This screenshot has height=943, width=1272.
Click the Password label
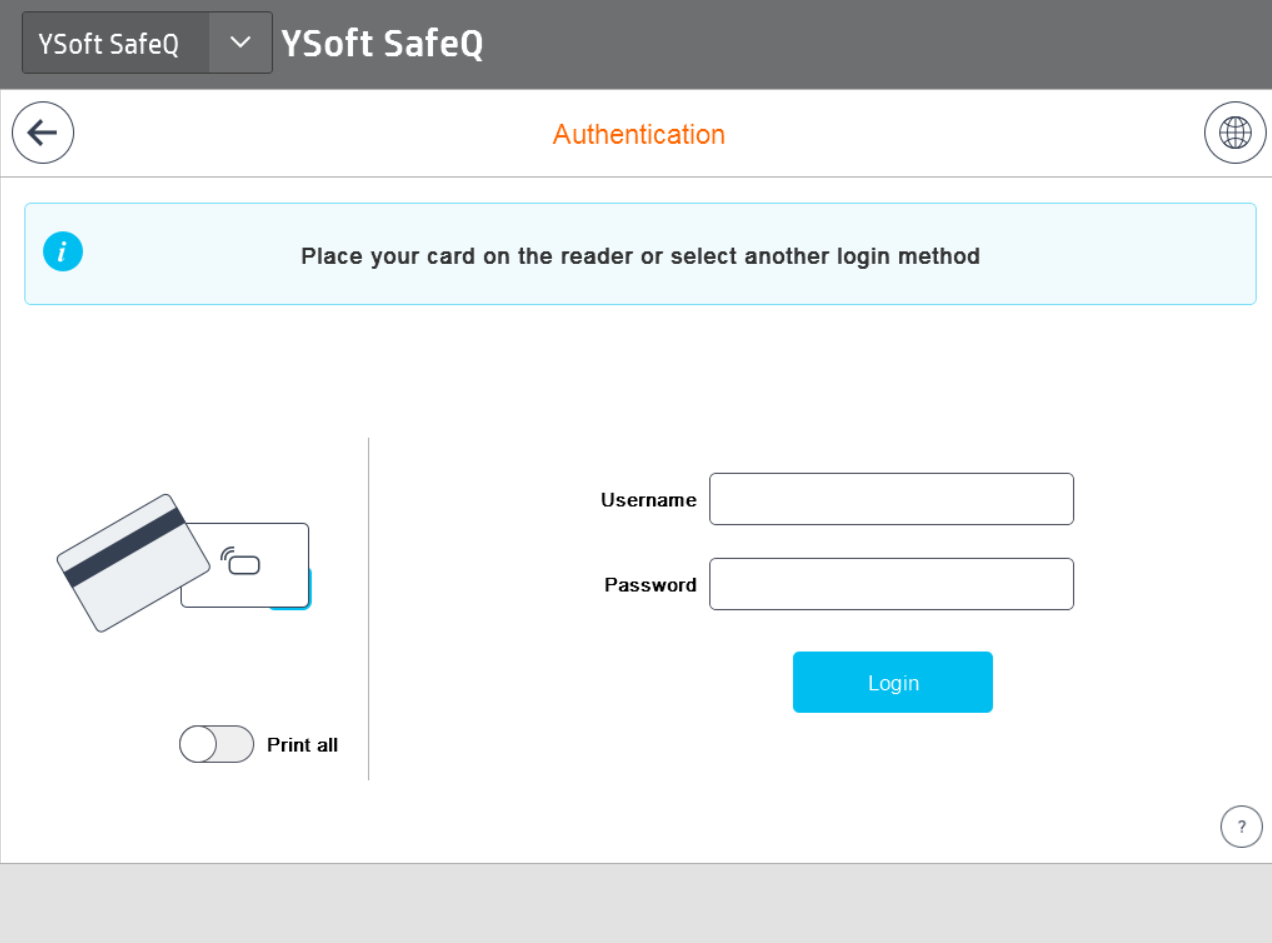pyautogui.click(x=650, y=585)
